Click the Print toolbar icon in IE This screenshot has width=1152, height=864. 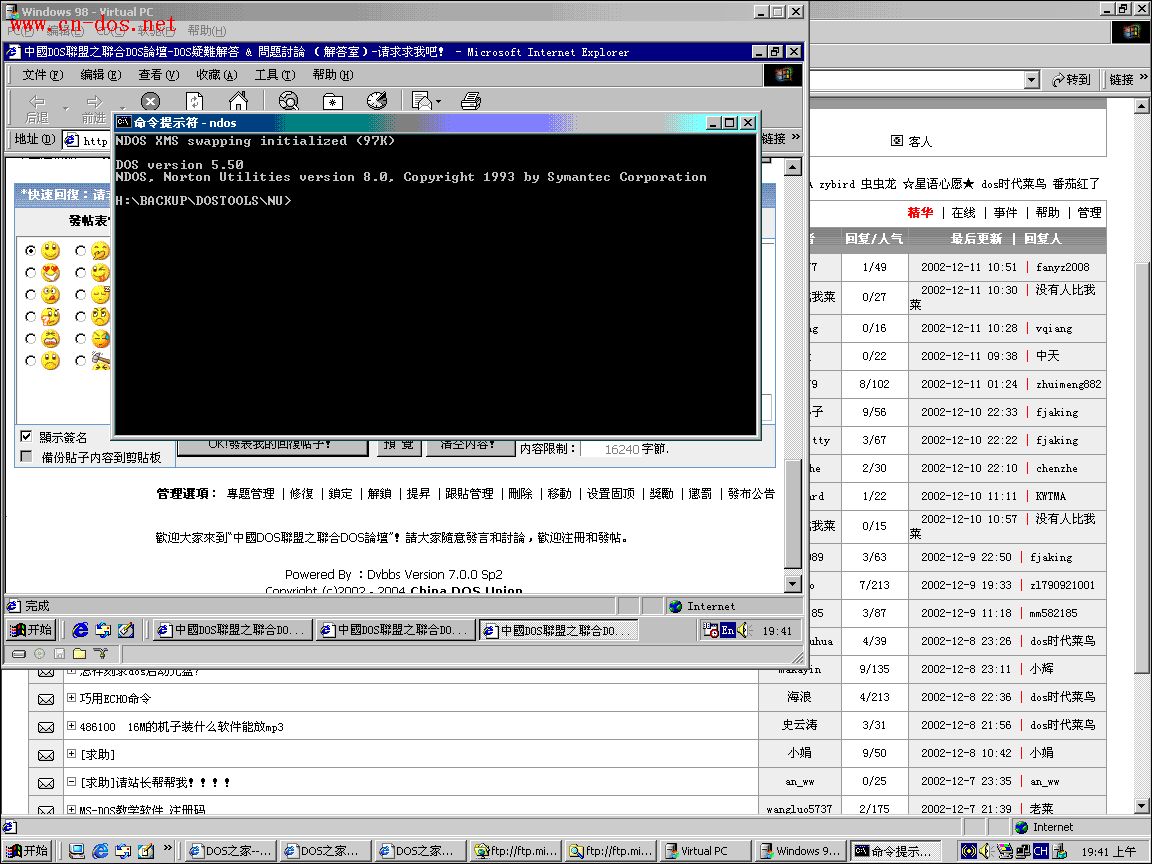coord(471,101)
